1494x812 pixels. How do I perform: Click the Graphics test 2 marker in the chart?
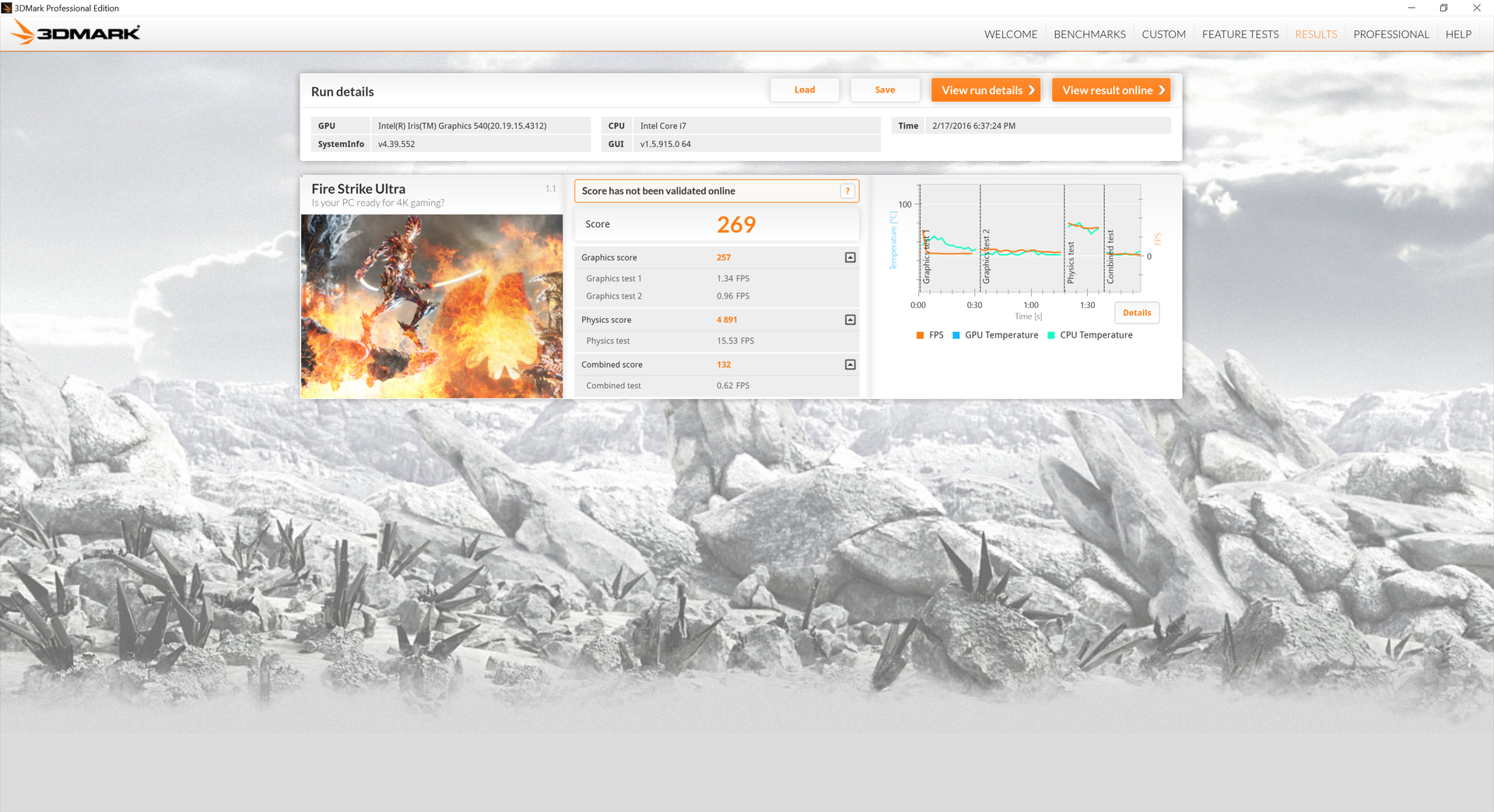[986, 257]
